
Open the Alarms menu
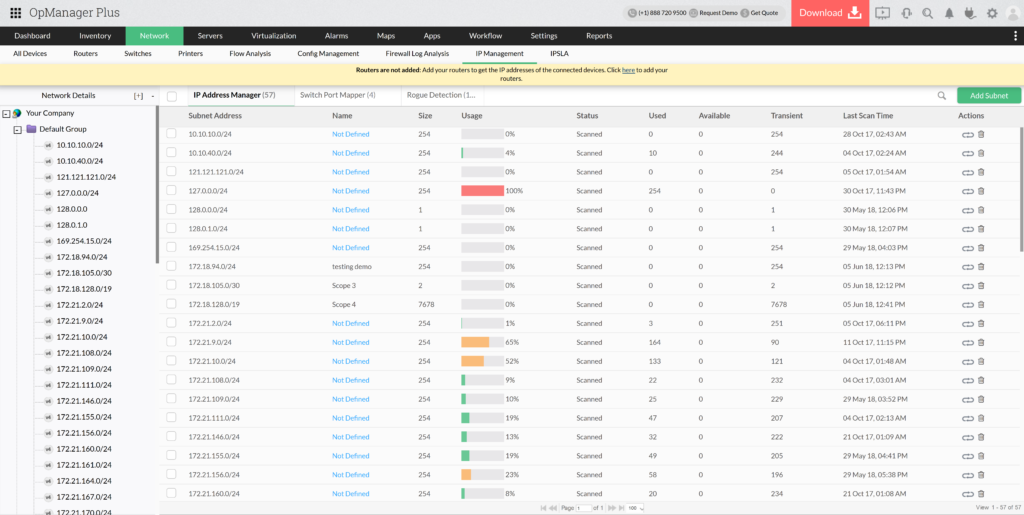coord(337,36)
